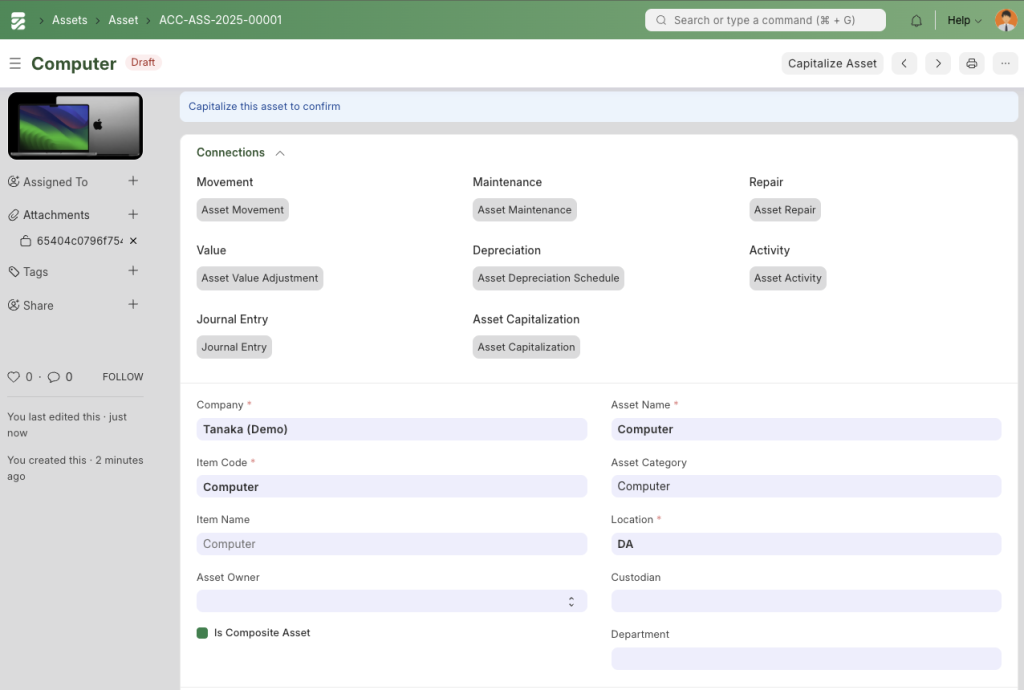Uncheck the Is Composite Asset checkbox

tap(203, 633)
